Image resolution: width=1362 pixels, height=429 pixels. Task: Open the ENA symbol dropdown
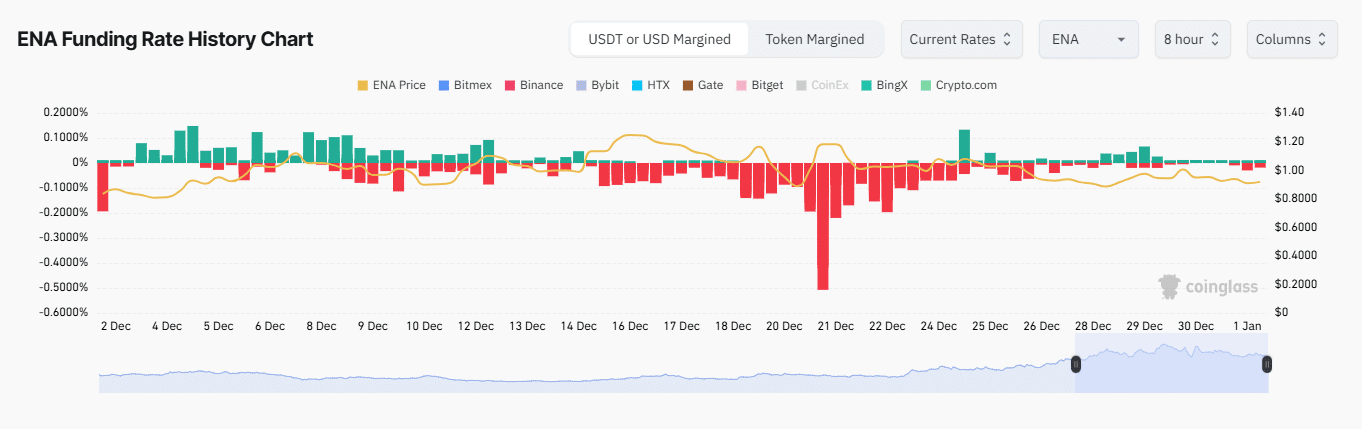(1089, 39)
